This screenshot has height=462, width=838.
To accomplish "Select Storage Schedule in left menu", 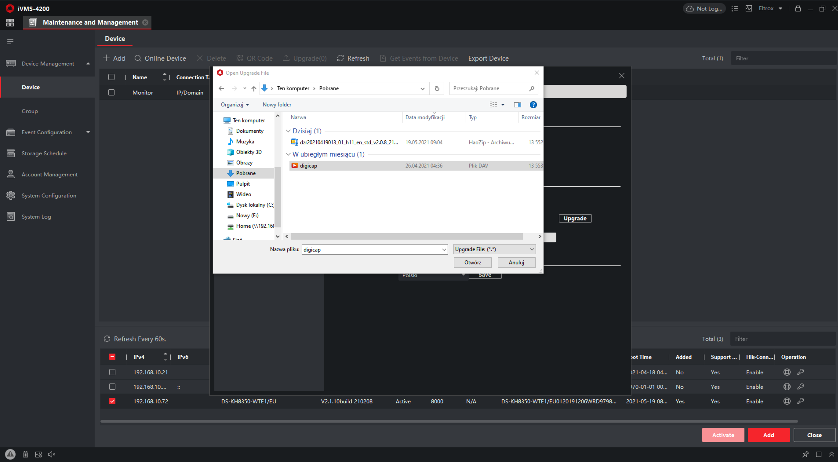I will pos(44,153).
